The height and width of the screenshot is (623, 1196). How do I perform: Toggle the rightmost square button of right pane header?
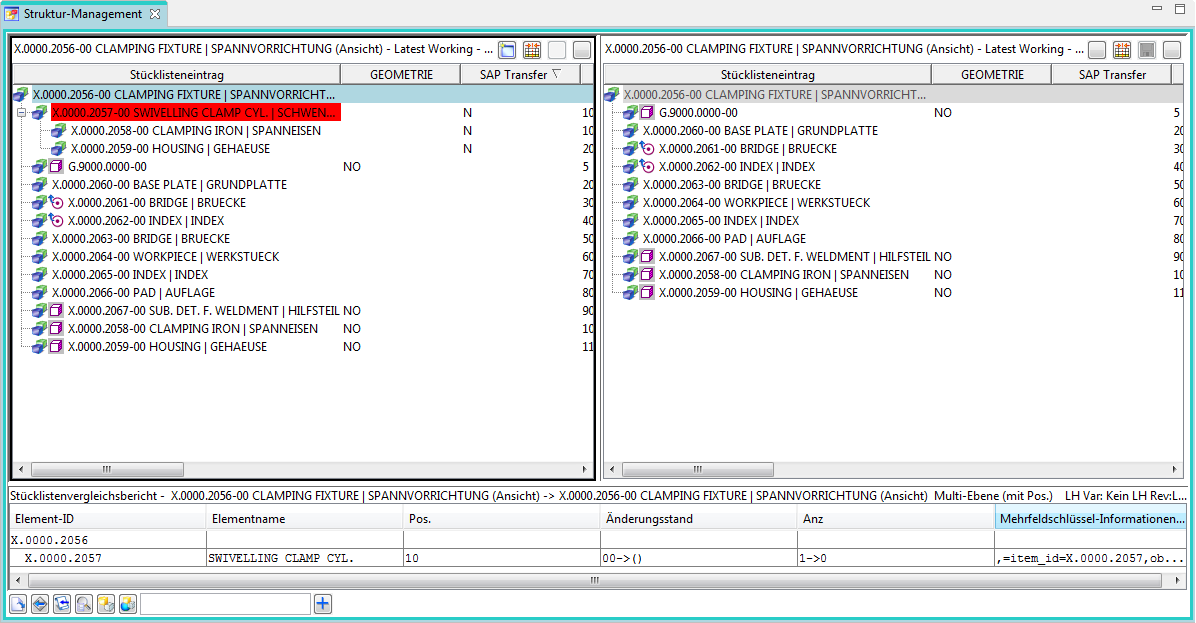[1172, 50]
